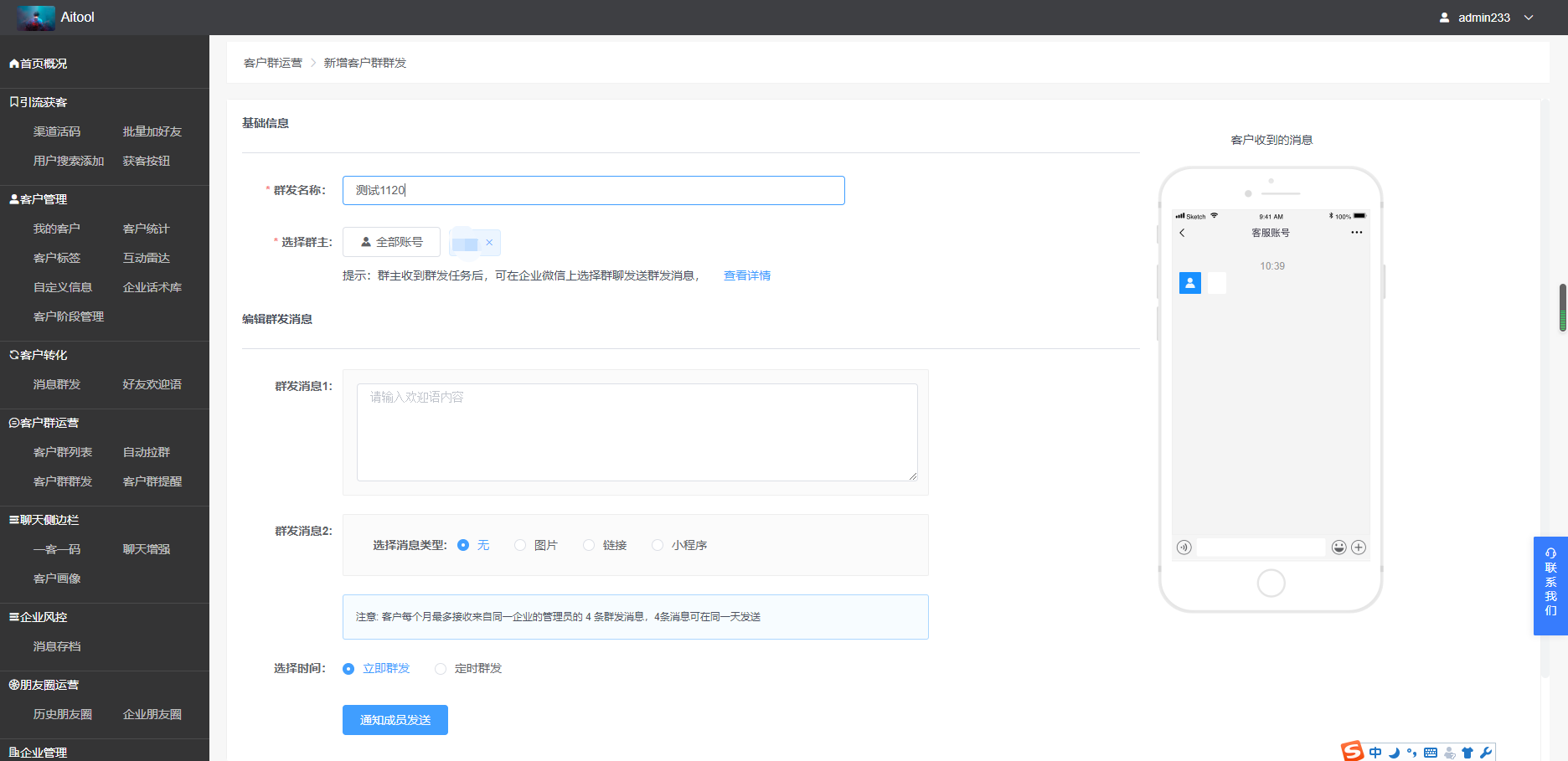Click the Sogou moon icon

click(1394, 753)
